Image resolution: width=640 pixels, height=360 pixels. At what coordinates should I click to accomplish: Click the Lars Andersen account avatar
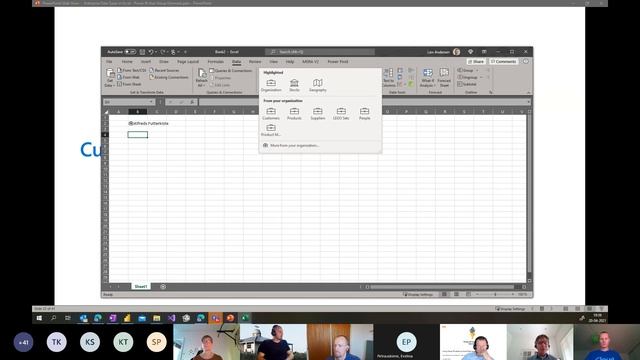456,52
